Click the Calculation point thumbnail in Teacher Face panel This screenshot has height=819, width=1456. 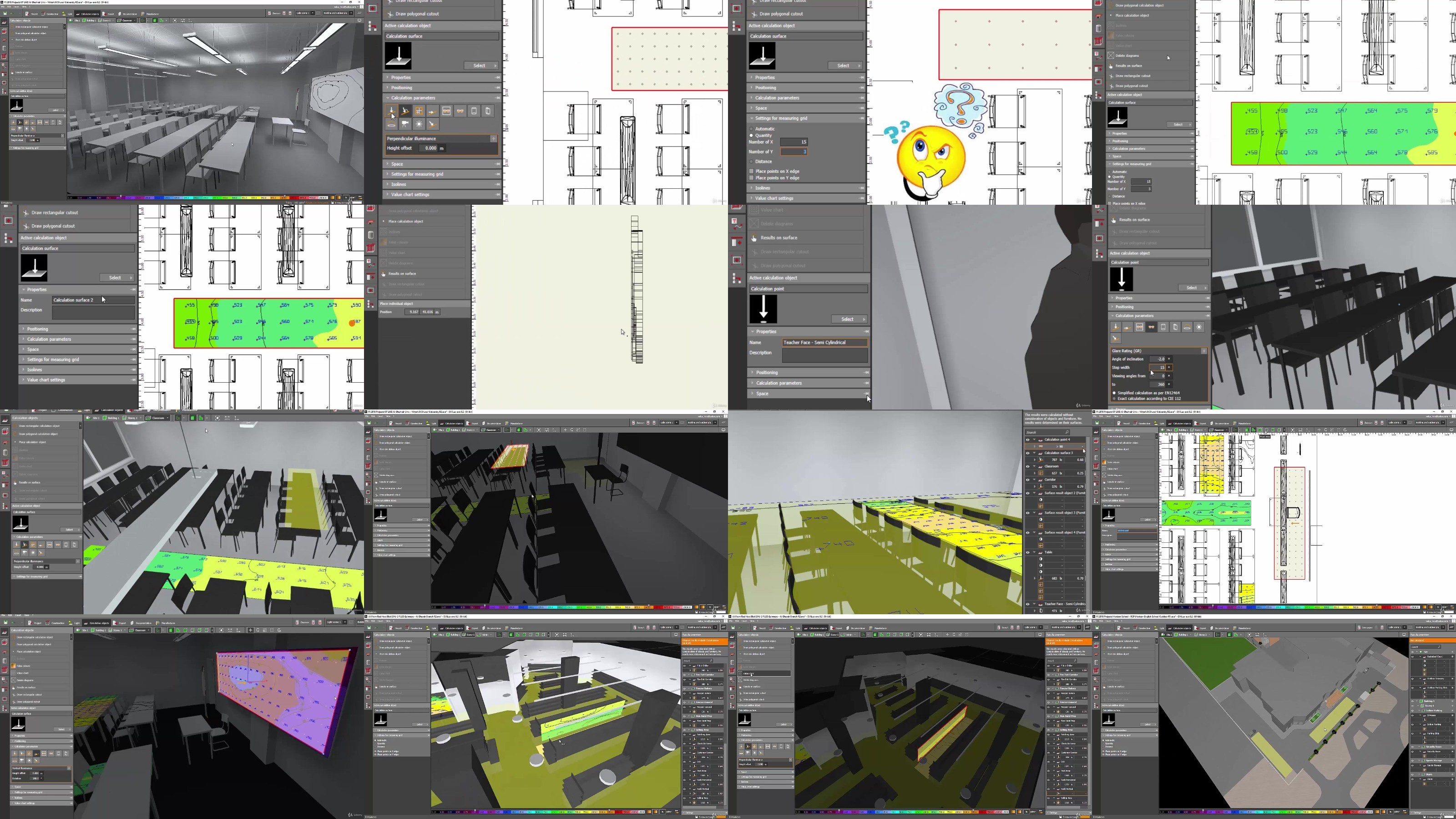763,309
